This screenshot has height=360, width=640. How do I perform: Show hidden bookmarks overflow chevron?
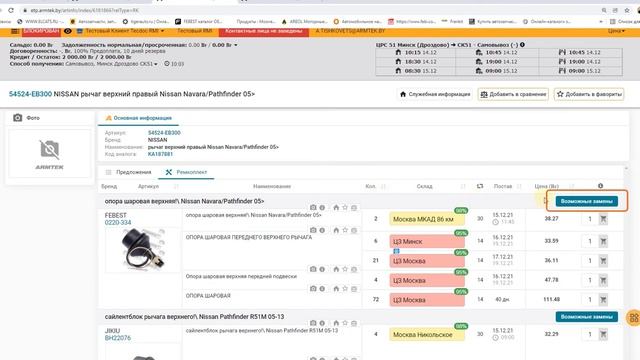[601, 21]
